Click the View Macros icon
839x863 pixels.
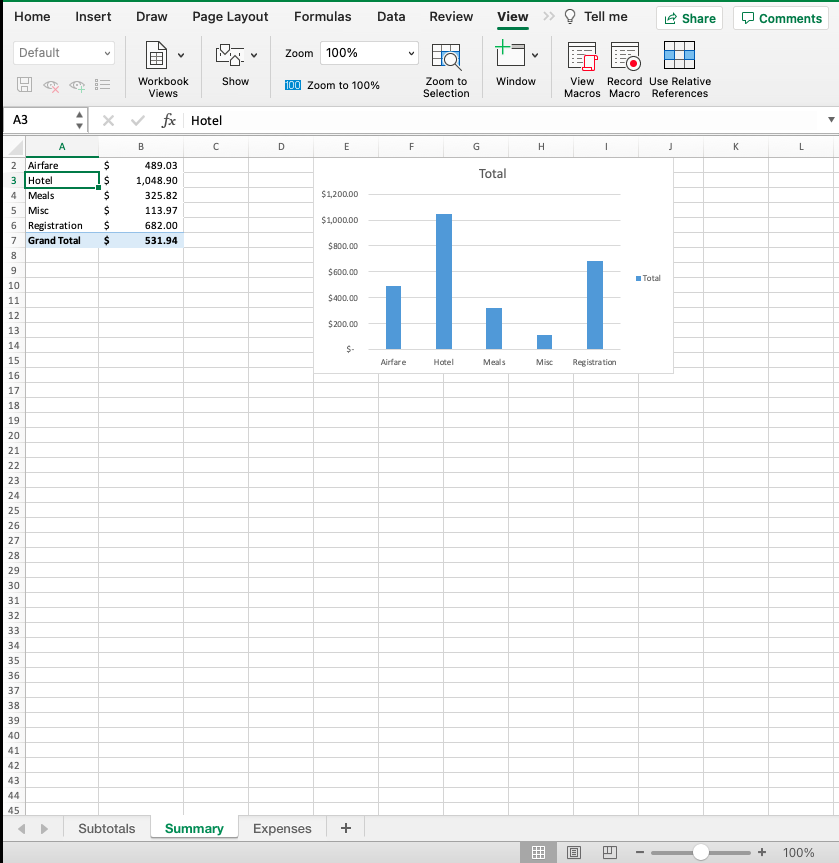click(581, 62)
